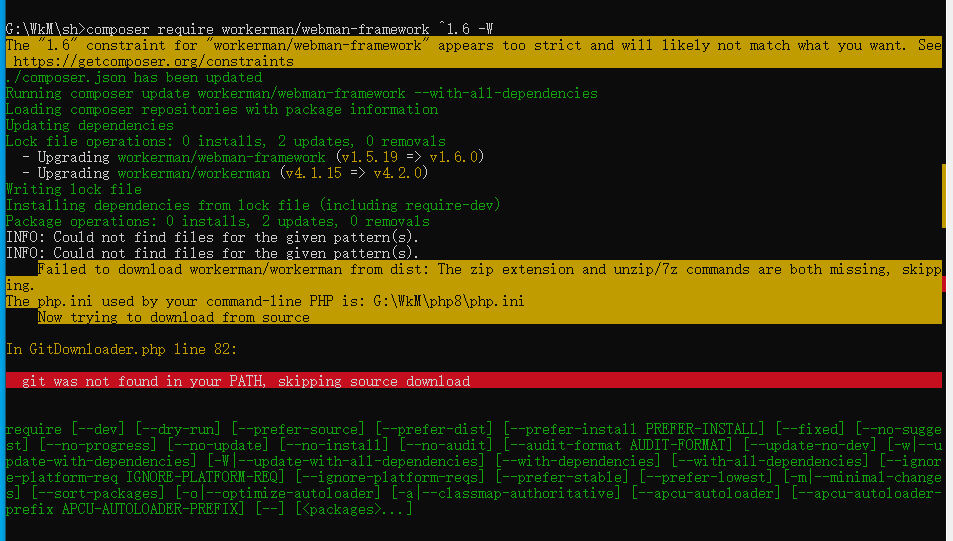Click first 'INFO: Could not find files' line
This screenshot has width=953, height=541.
[x=212, y=237]
